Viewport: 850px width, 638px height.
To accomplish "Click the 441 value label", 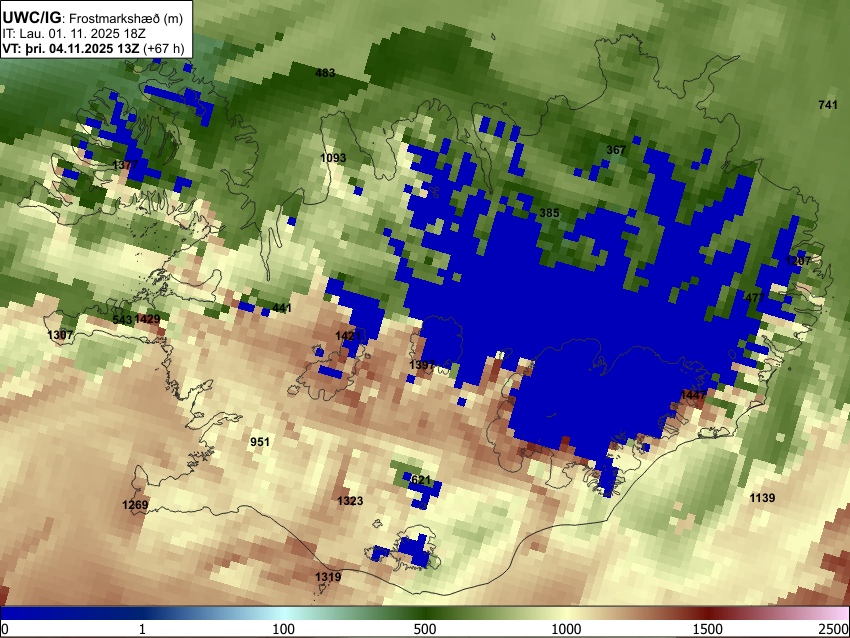I will click(x=282, y=308).
